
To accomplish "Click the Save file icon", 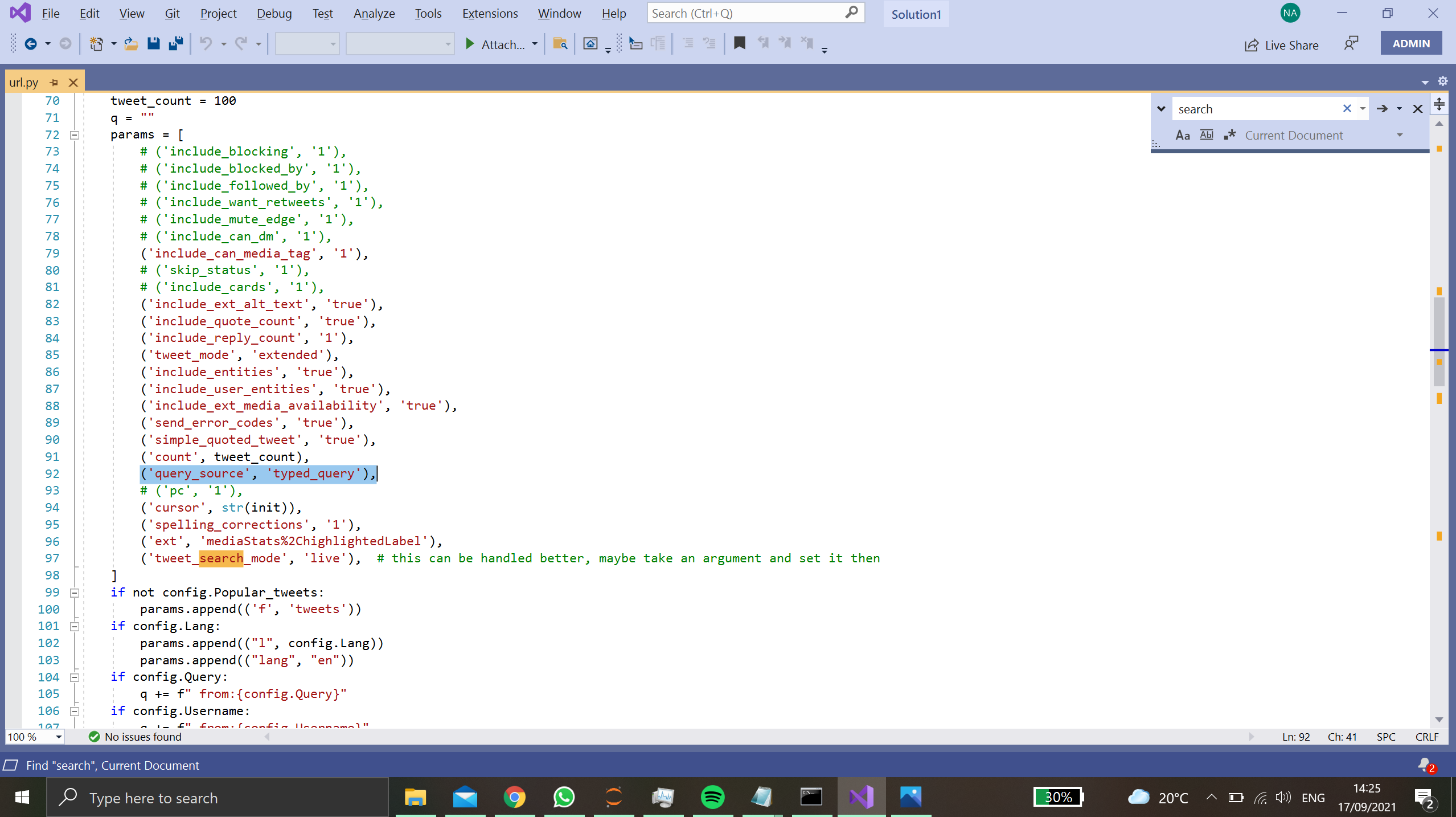I will click(153, 44).
